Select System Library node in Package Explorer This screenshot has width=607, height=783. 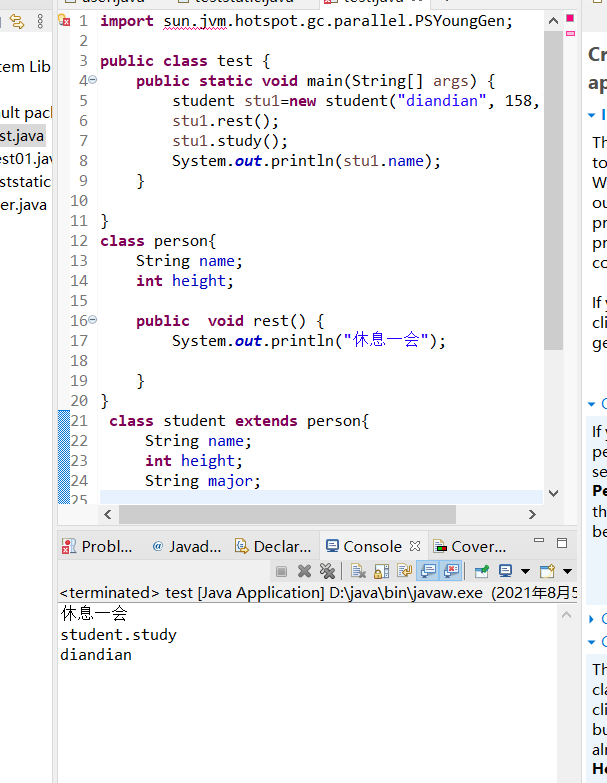pyautogui.click(x=26, y=66)
